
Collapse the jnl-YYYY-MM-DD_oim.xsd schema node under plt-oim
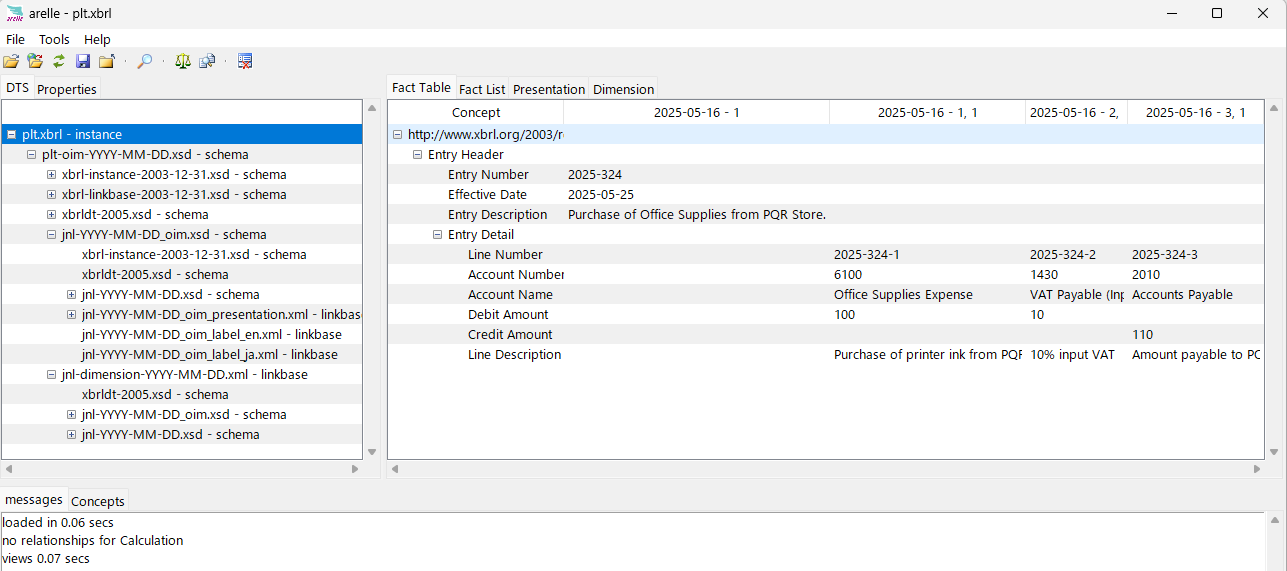click(51, 234)
